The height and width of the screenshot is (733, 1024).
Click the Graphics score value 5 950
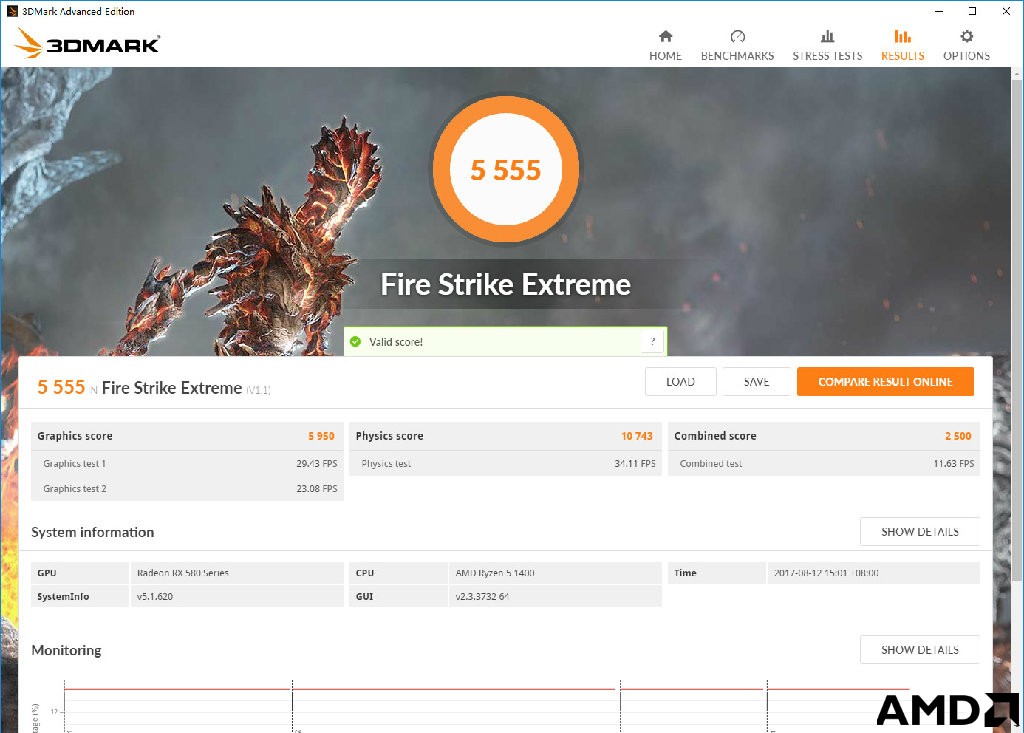coord(321,436)
